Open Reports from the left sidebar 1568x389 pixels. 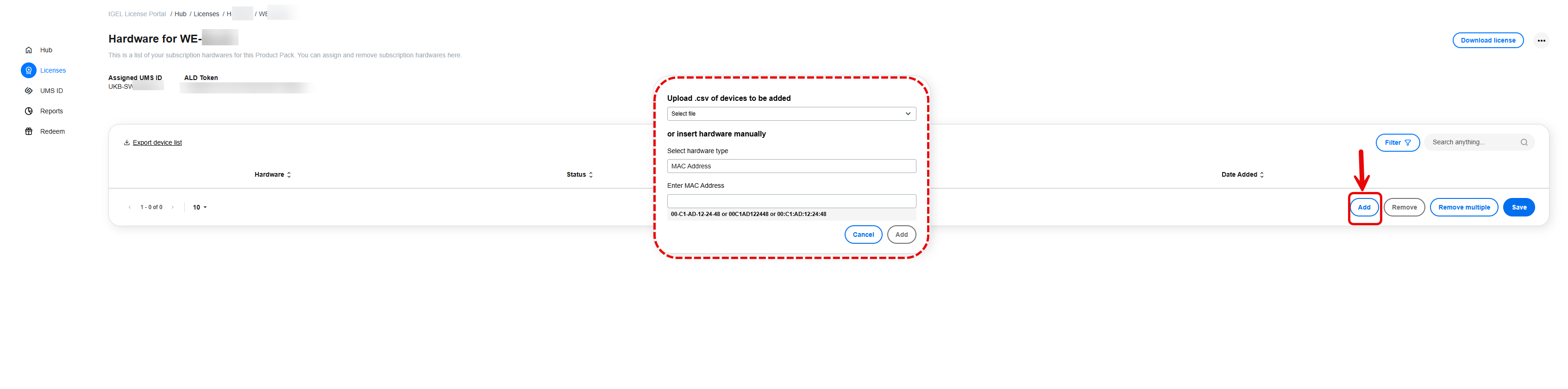tap(28, 111)
